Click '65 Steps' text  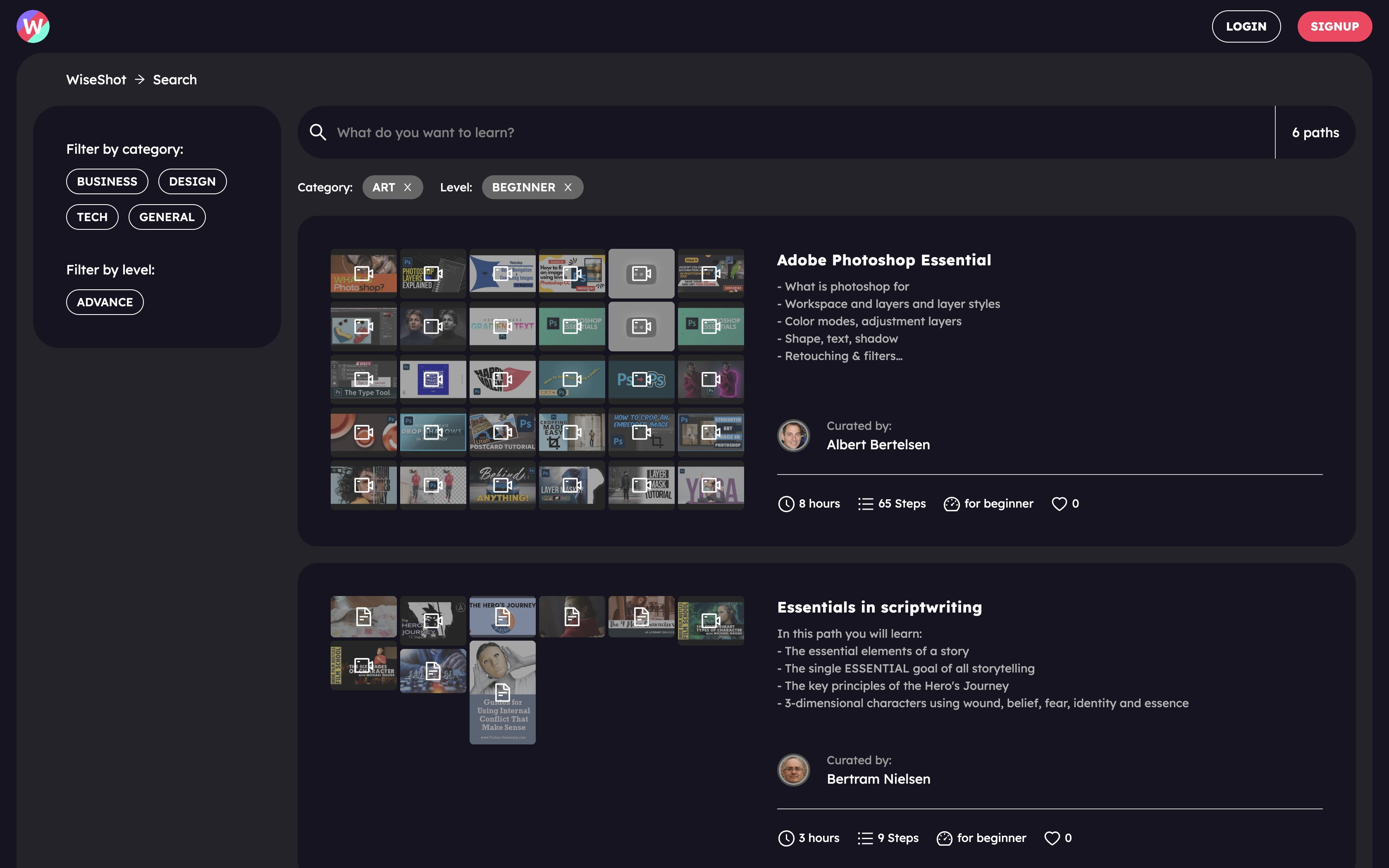click(x=902, y=503)
